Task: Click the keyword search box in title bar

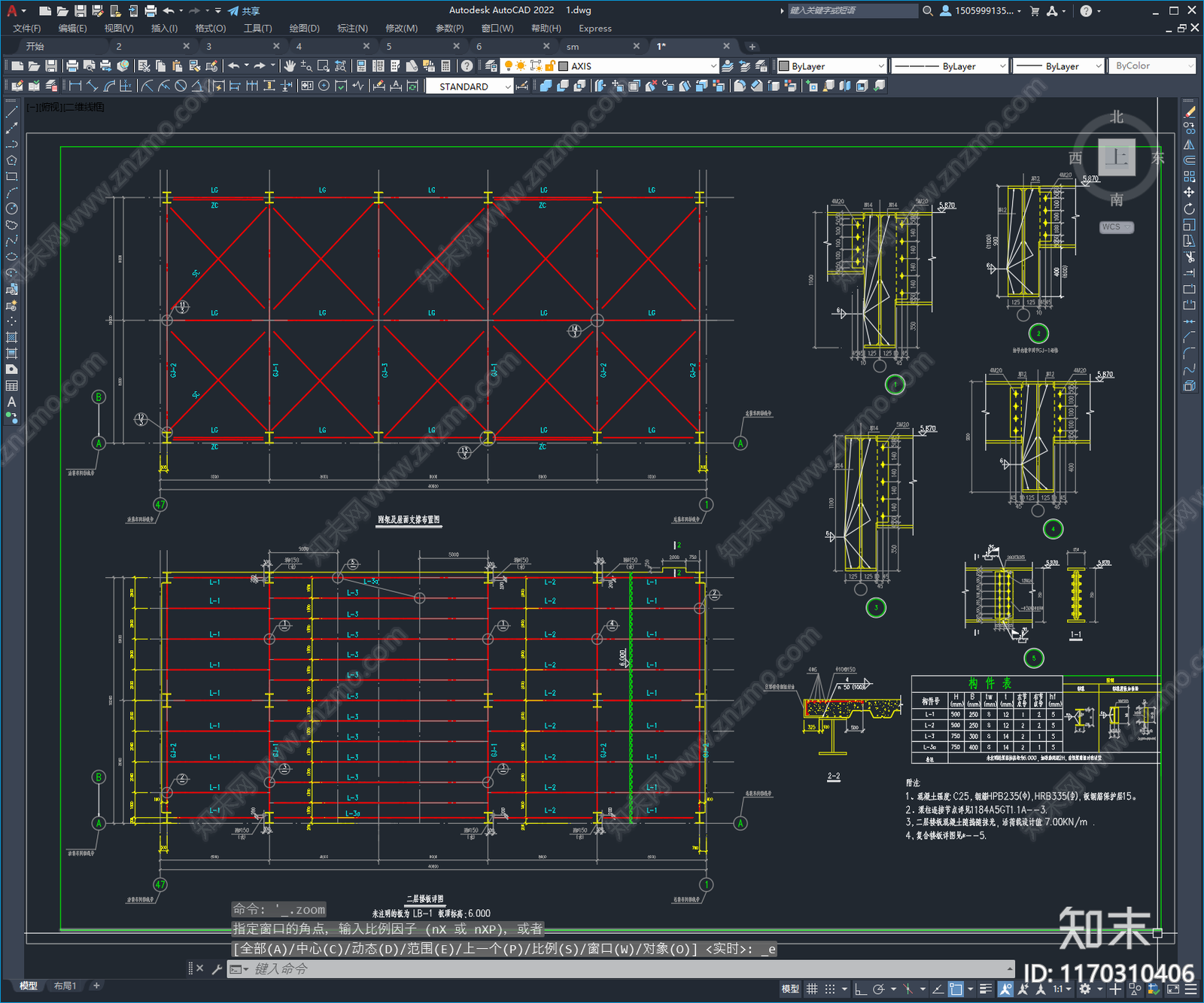Action: coord(852,11)
